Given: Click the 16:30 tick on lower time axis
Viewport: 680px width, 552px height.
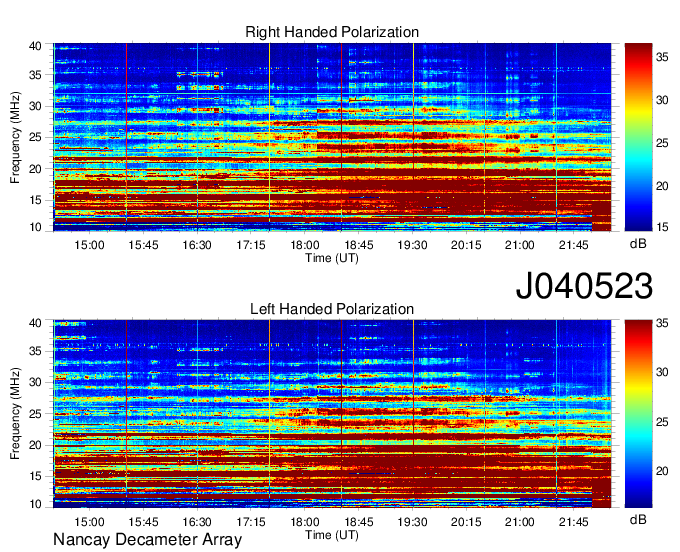Looking at the screenshot, I should coord(197,522).
